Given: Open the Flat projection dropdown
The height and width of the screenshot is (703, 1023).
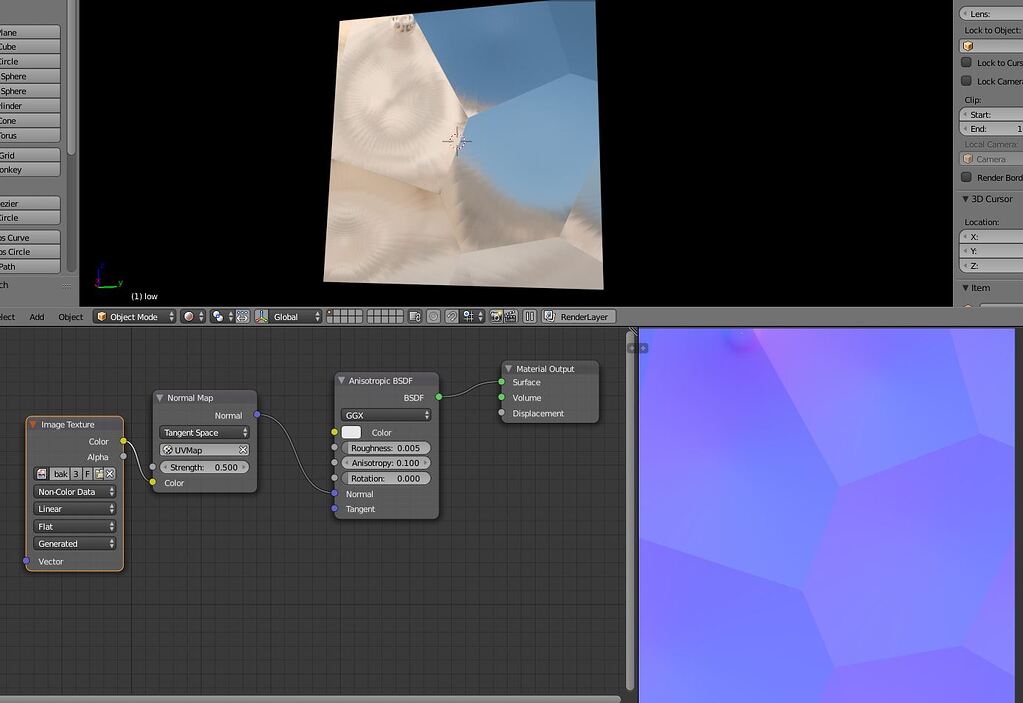Looking at the screenshot, I should [x=74, y=526].
